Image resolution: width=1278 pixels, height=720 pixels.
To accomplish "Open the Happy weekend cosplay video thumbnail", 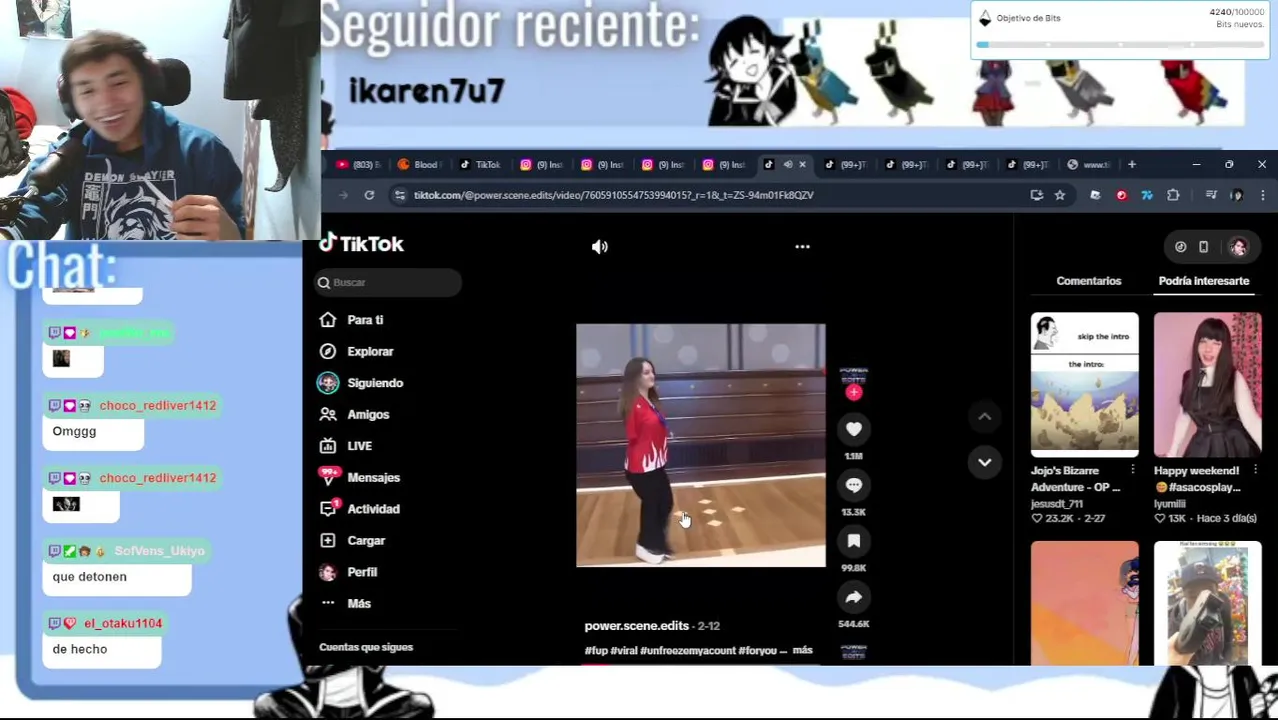I will click(x=1207, y=385).
